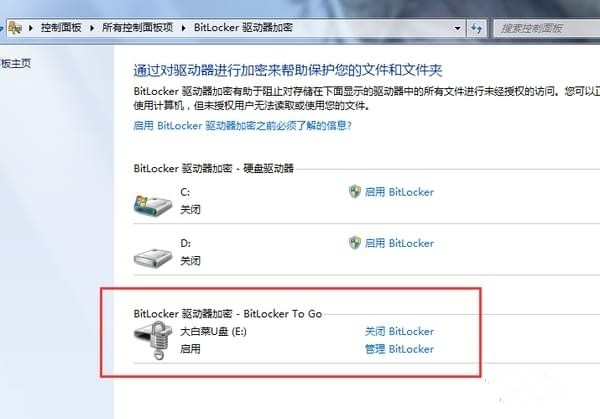Enable BitLocker on drive C:
This screenshot has width=600, height=419.
click(x=399, y=192)
